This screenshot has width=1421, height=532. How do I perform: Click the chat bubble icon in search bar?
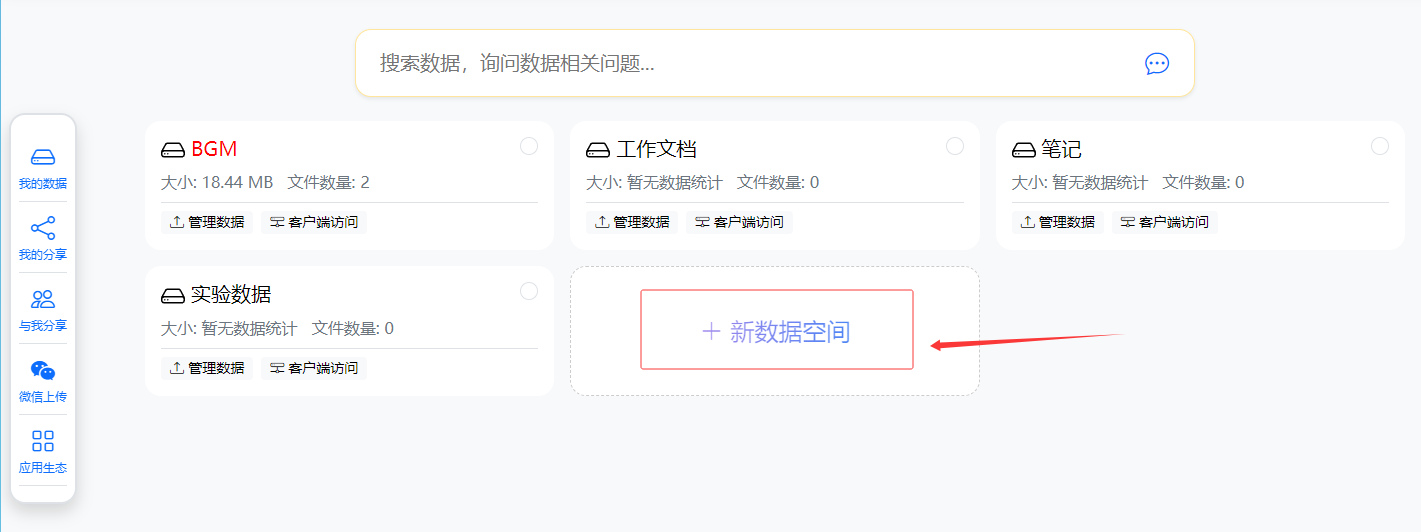pyautogui.click(x=1156, y=64)
